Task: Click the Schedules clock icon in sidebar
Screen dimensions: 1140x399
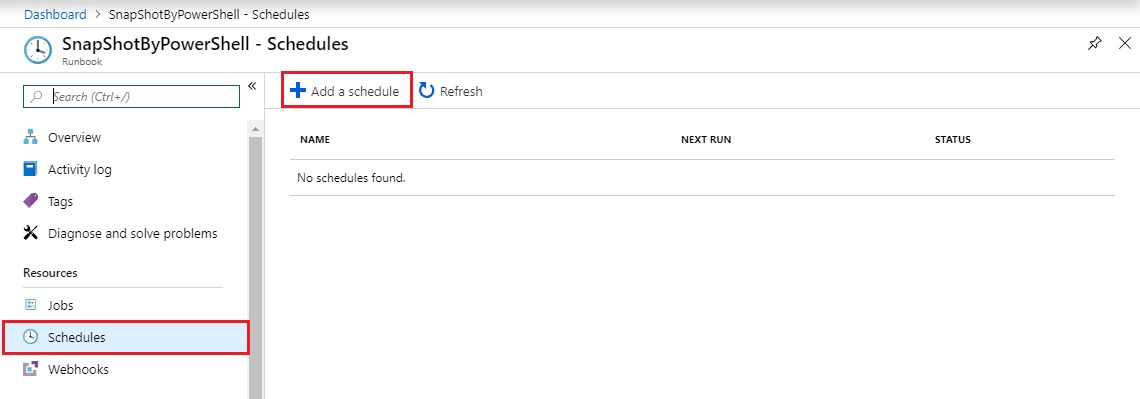Action: point(31,337)
